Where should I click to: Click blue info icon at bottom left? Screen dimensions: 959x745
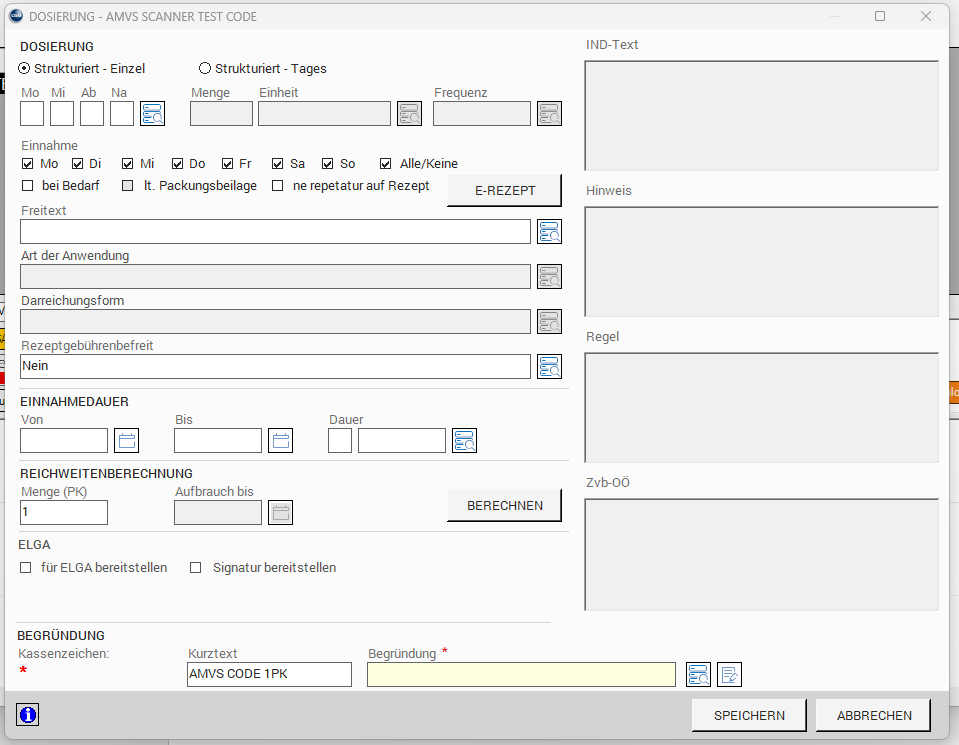pos(28,715)
